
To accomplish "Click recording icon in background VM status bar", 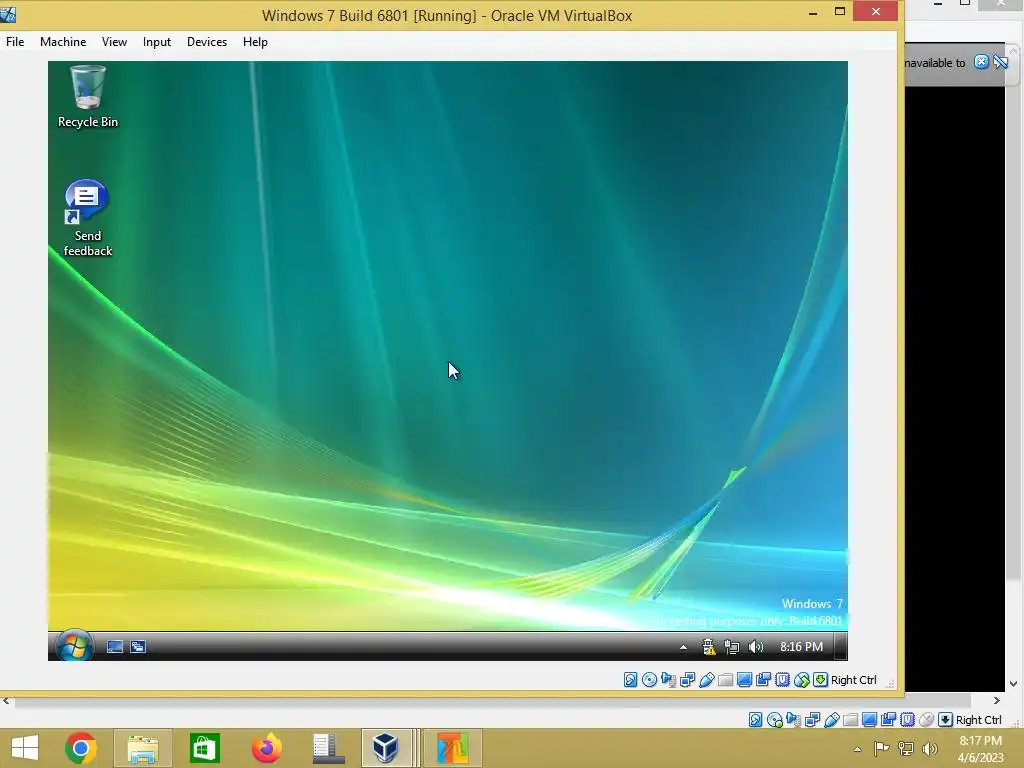I will 888,720.
